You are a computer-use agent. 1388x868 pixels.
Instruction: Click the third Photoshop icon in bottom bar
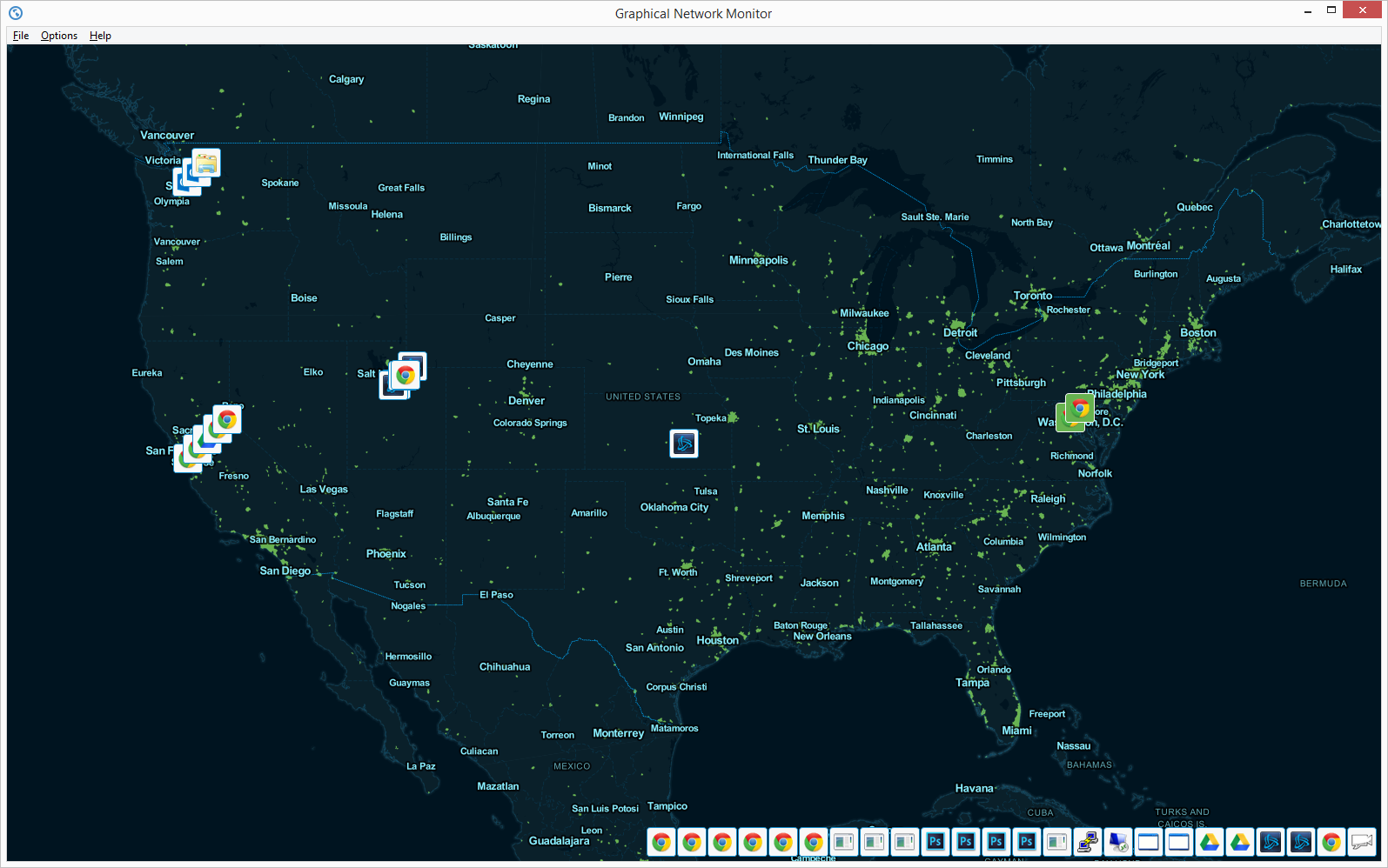[996, 842]
